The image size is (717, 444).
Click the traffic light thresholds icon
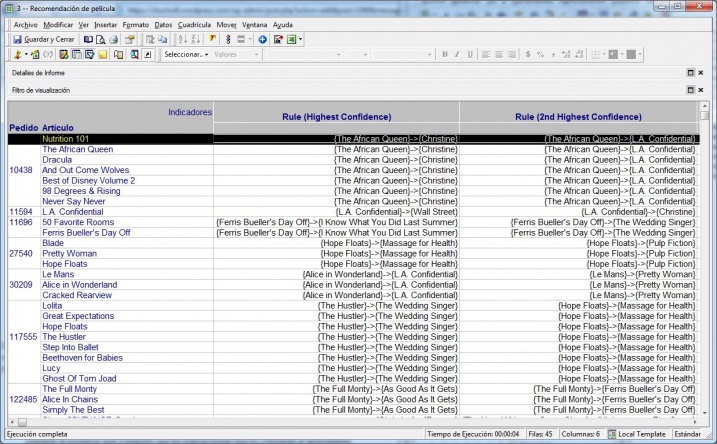coord(228,39)
